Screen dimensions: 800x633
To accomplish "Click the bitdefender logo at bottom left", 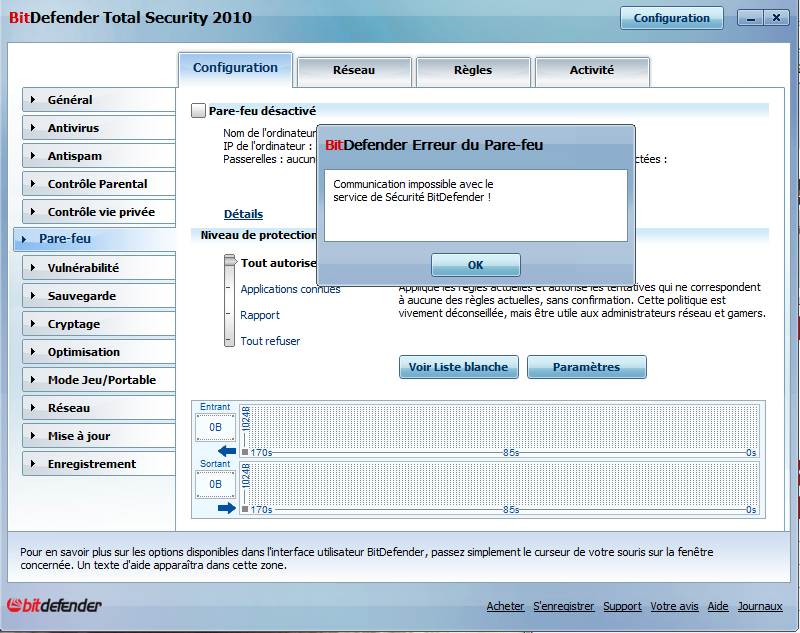I will [54, 605].
